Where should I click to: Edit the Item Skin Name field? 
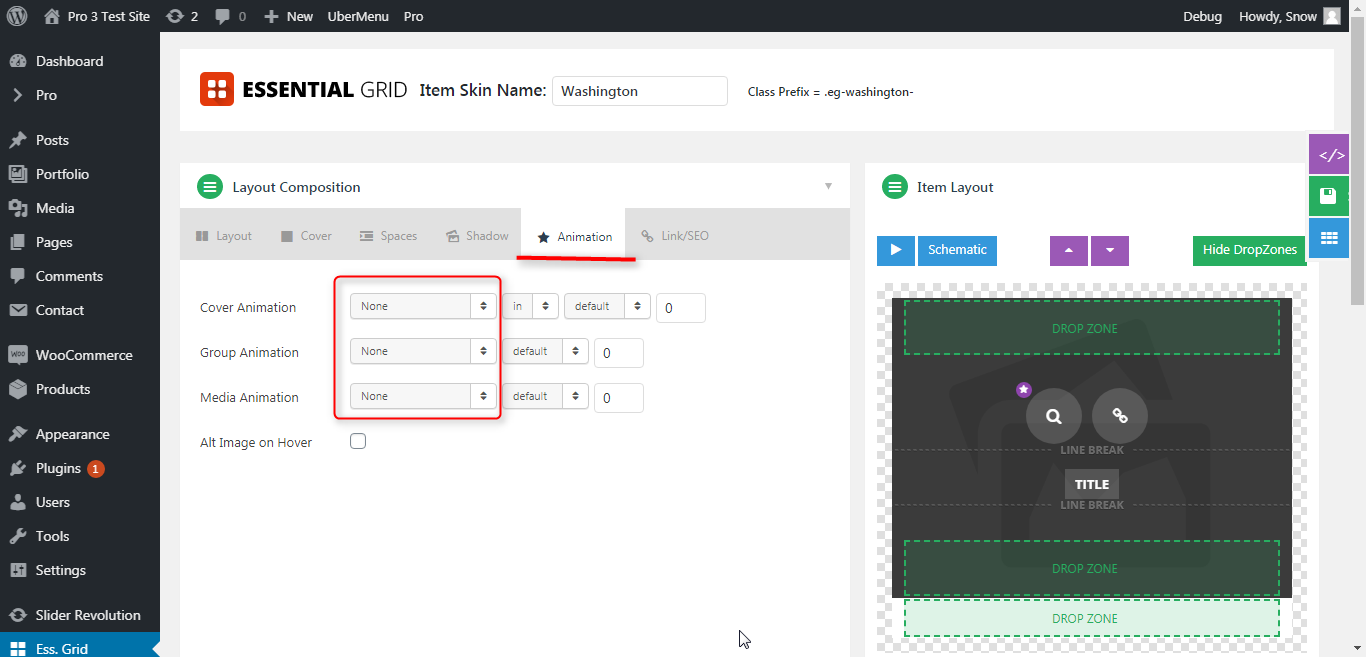[x=640, y=91]
